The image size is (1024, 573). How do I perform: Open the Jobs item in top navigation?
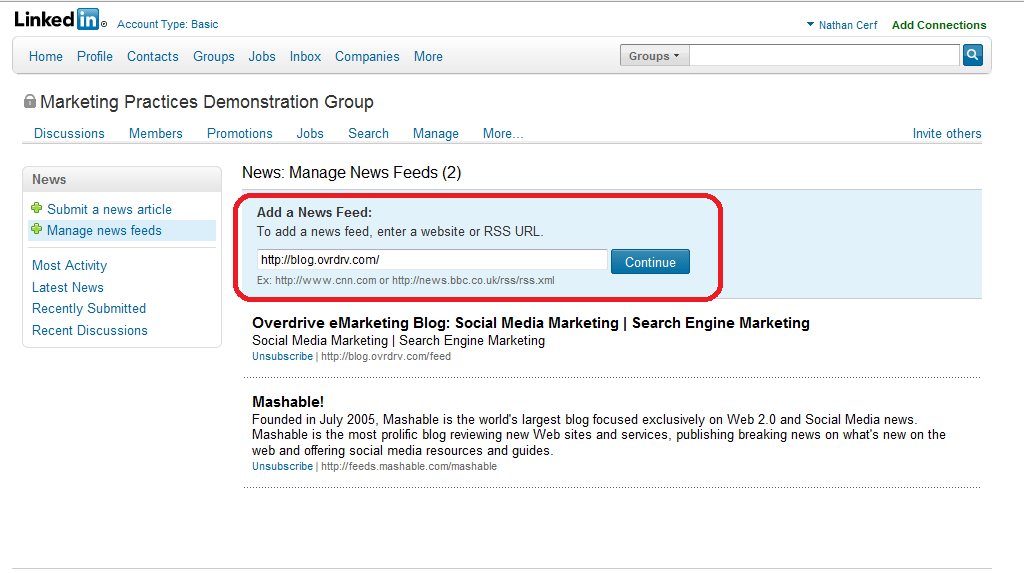tap(262, 56)
